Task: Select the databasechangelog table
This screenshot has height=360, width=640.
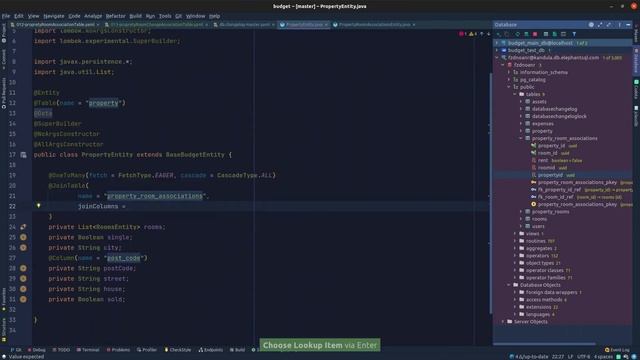Action: [554, 109]
